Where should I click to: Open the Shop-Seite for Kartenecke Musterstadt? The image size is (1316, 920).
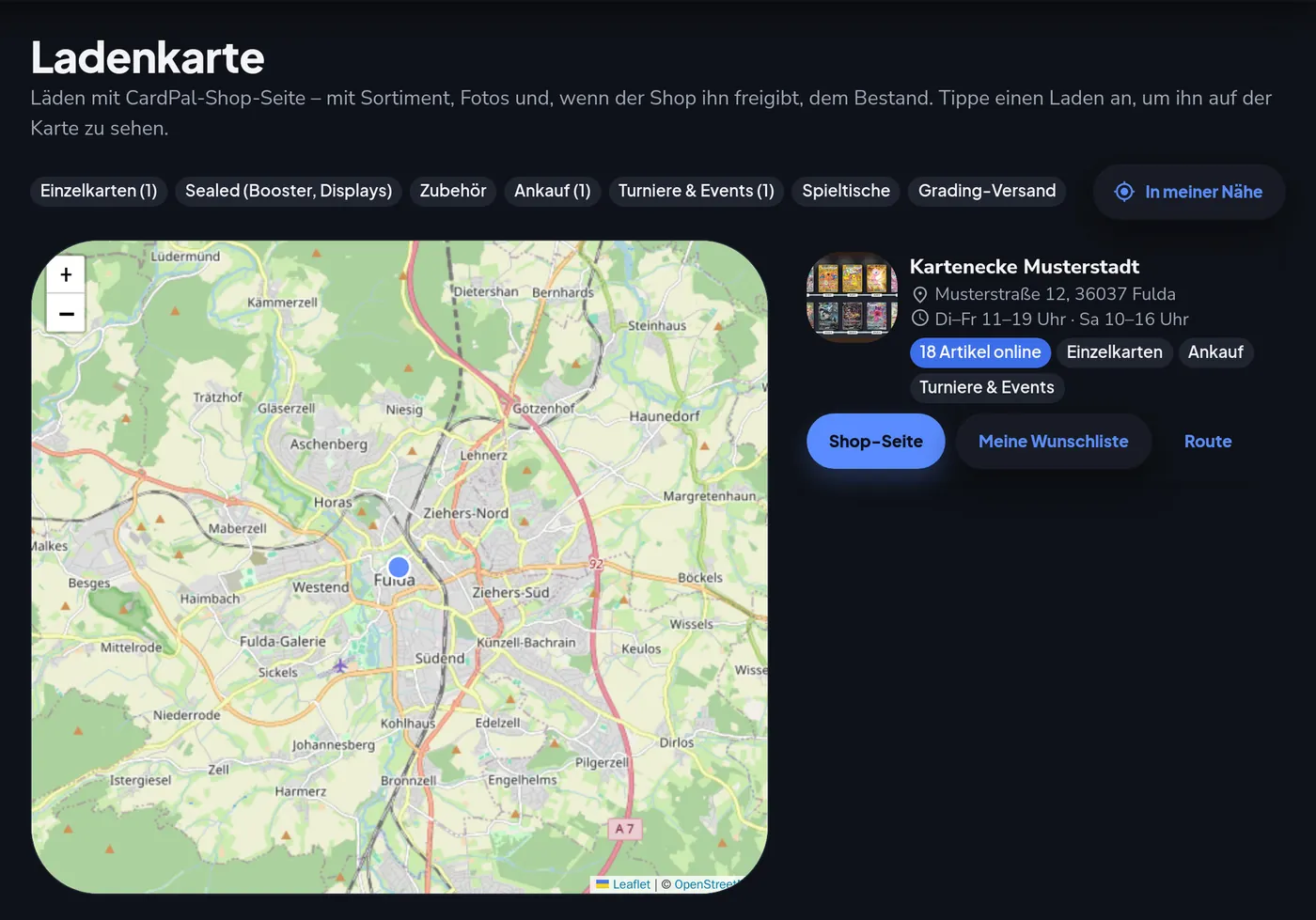tap(876, 441)
